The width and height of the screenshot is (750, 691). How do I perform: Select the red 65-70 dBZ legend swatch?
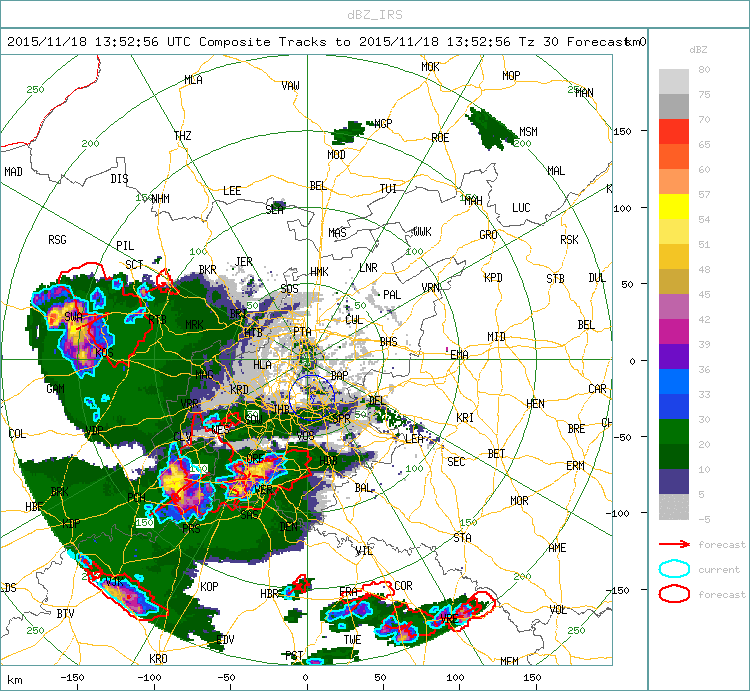[673, 132]
